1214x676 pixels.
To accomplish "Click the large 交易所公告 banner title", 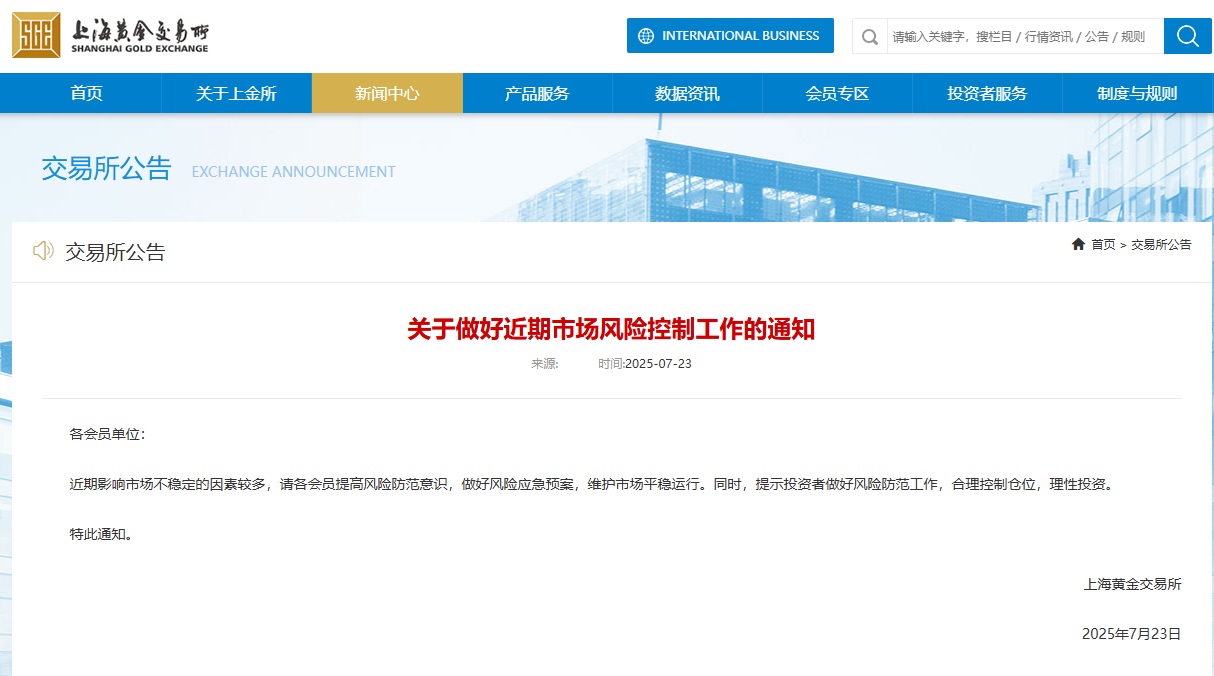I will pos(106,168).
